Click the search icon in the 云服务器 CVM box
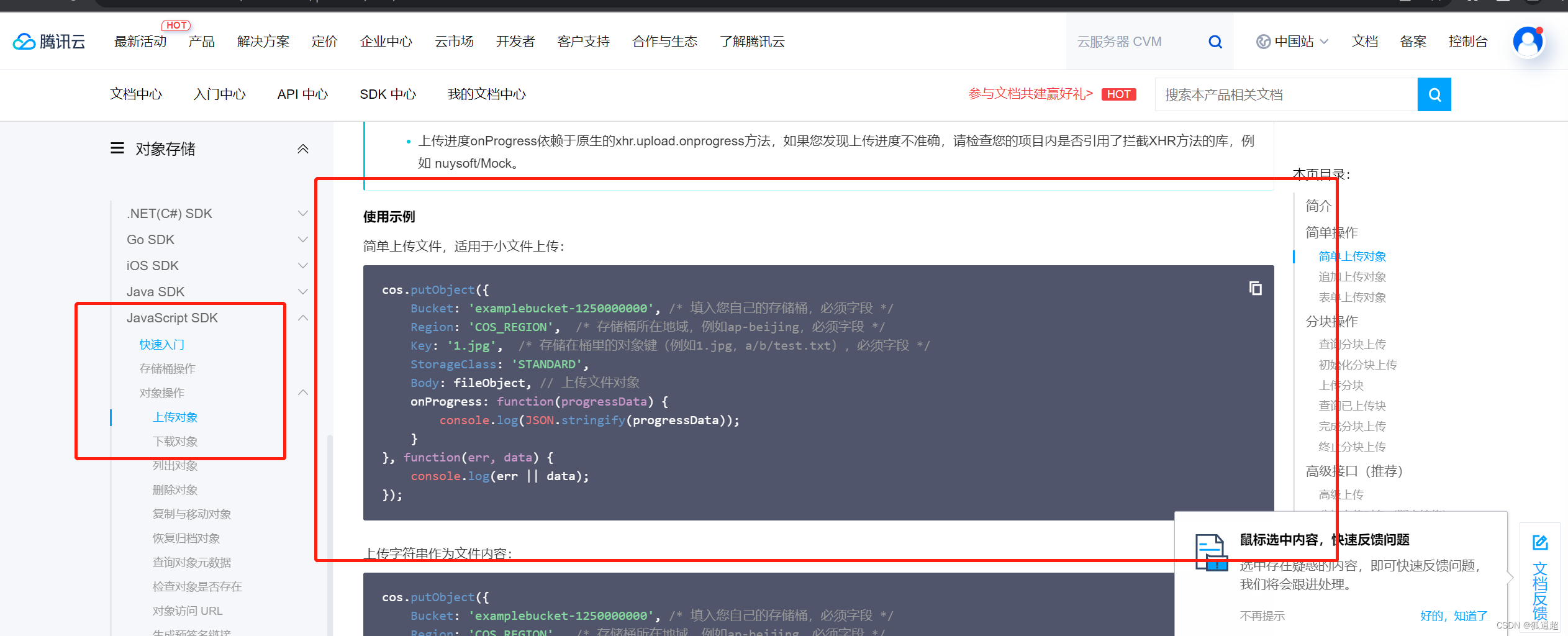Image resolution: width=1568 pixels, height=636 pixels. [x=1215, y=41]
